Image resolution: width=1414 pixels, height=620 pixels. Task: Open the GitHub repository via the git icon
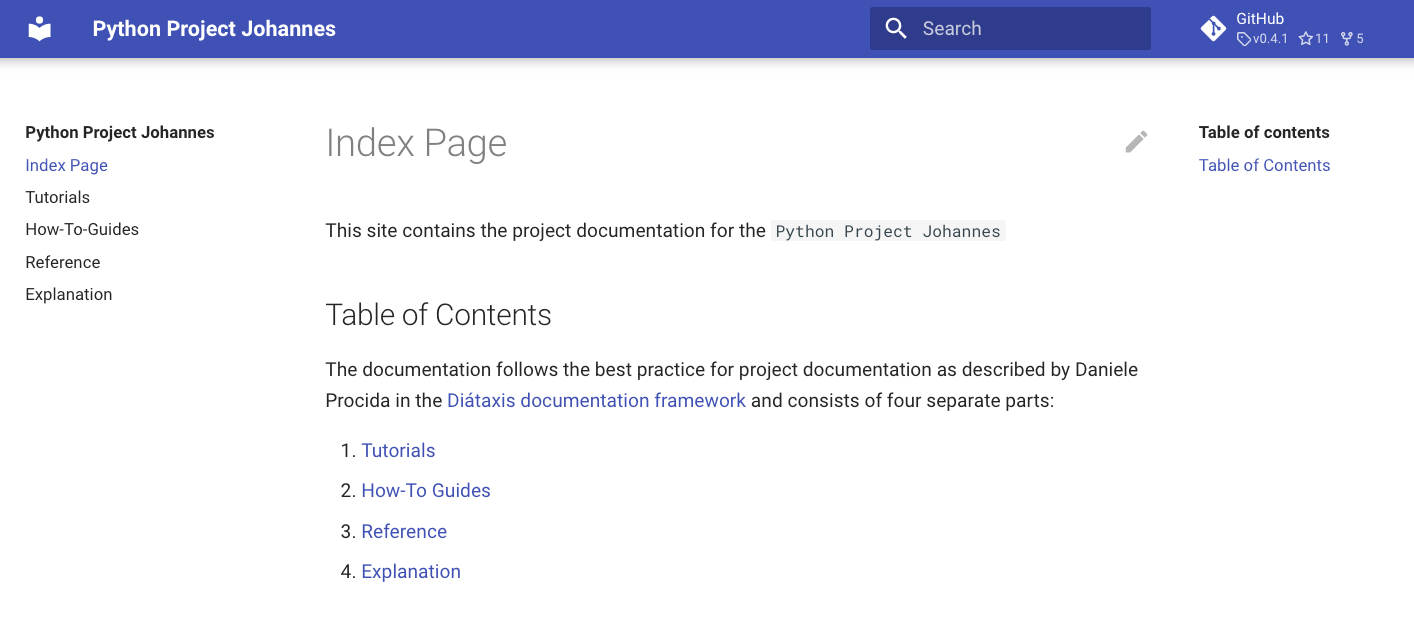[x=1213, y=28]
